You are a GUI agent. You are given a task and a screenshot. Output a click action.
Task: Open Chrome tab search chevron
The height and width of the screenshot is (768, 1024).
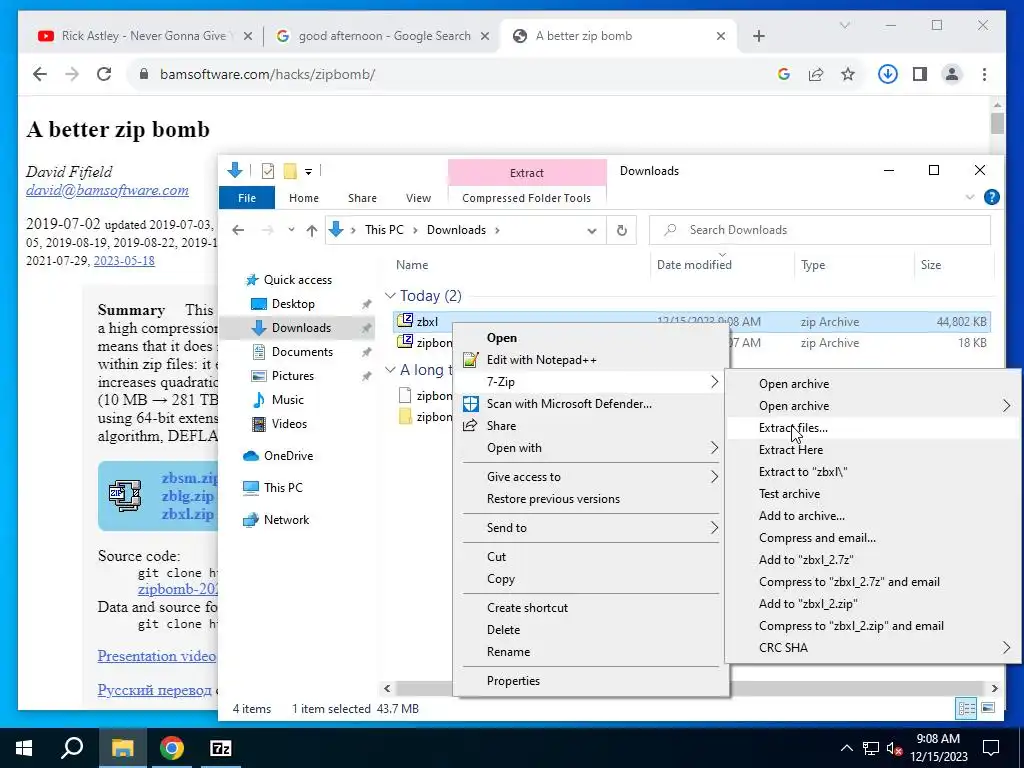click(x=844, y=25)
